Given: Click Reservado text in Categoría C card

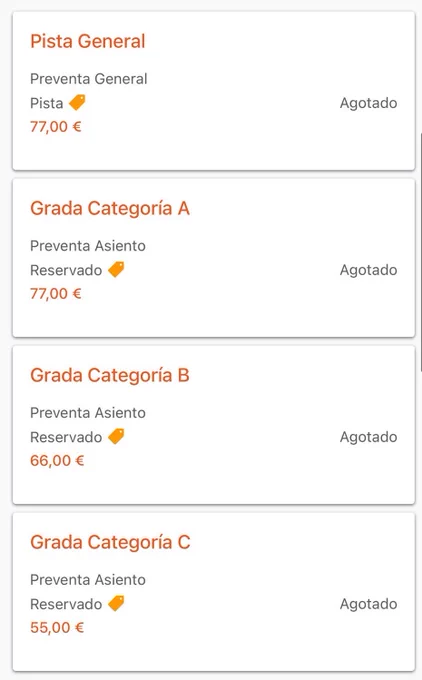Looking at the screenshot, I should click(66, 604).
